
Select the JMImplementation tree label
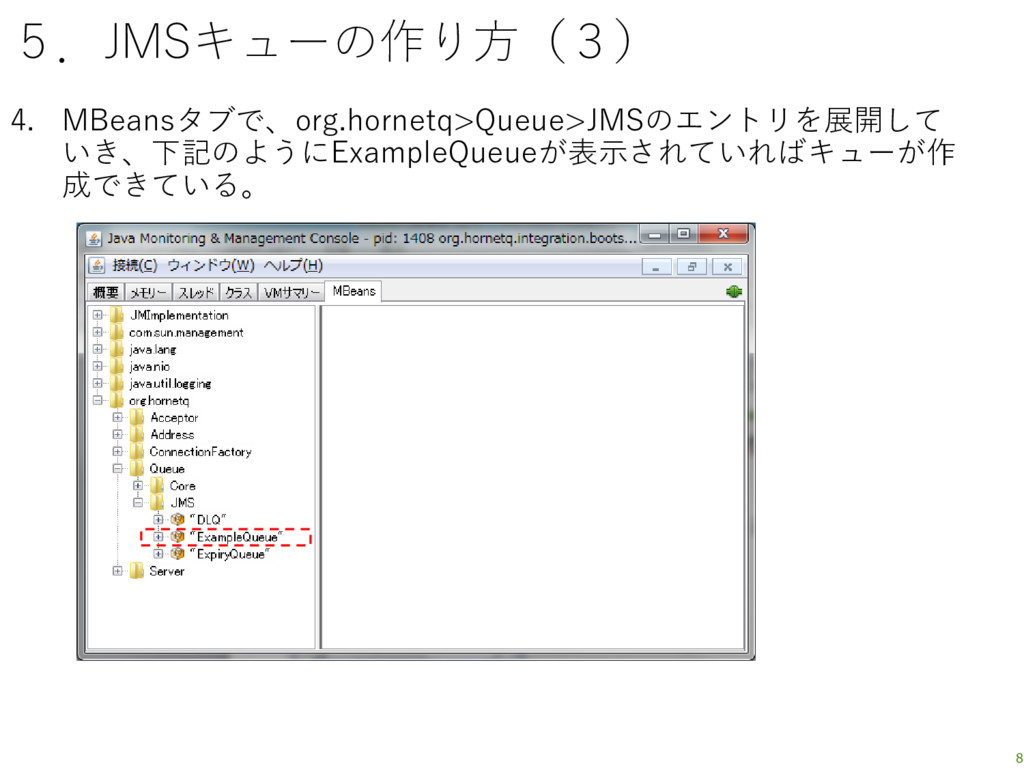179,315
